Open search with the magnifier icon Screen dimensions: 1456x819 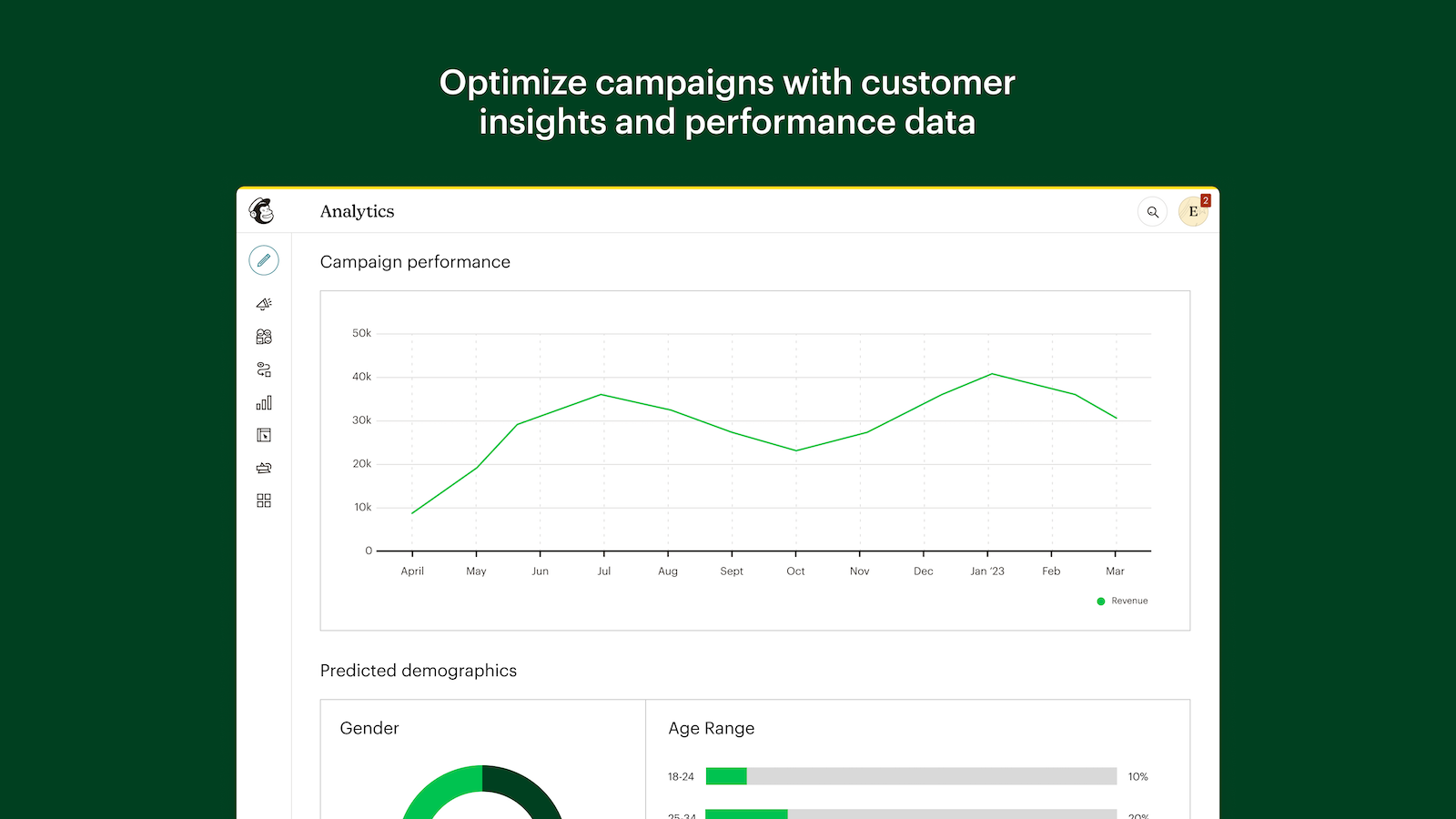click(1153, 211)
